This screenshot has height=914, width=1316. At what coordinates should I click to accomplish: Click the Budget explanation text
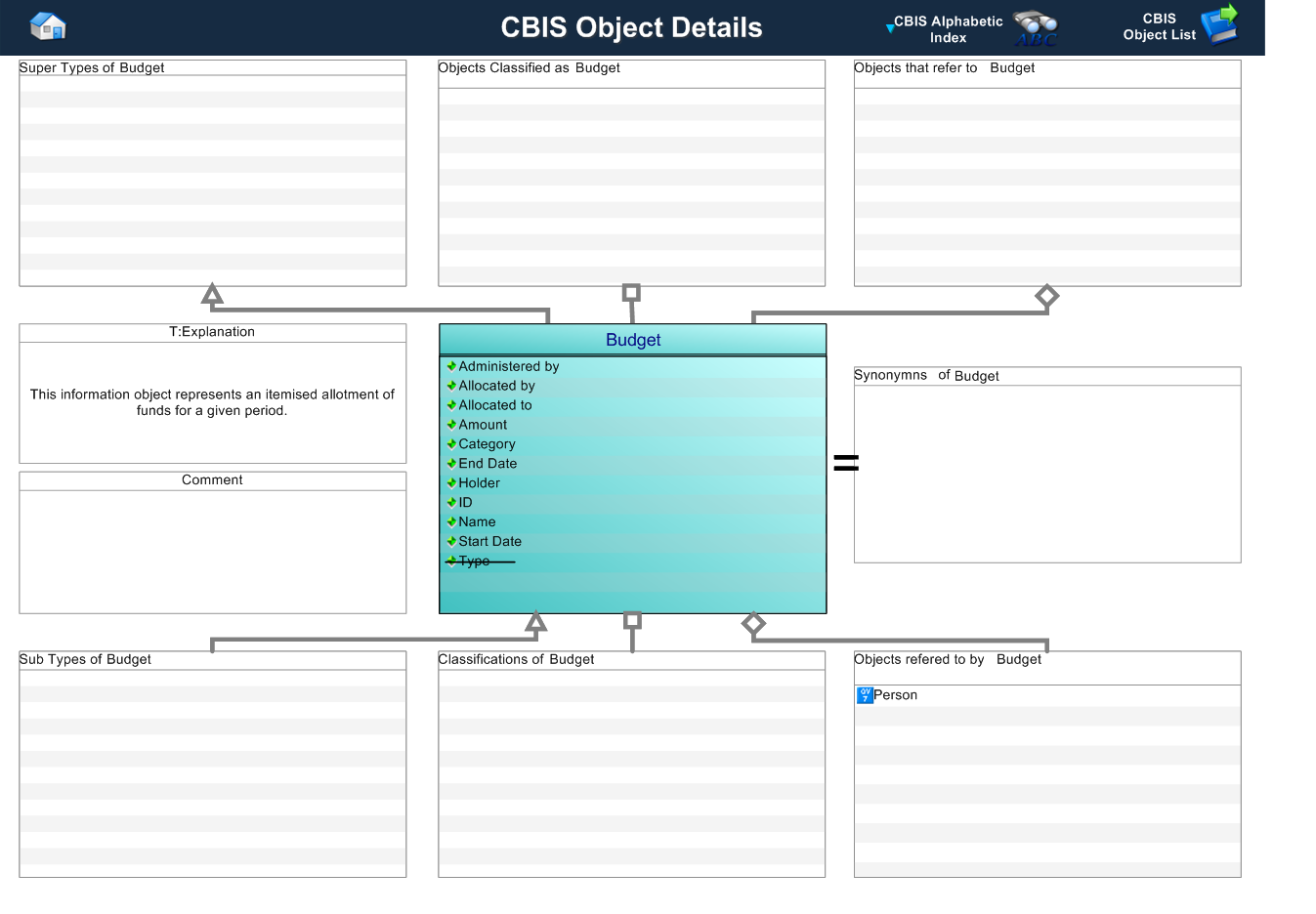(212, 402)
